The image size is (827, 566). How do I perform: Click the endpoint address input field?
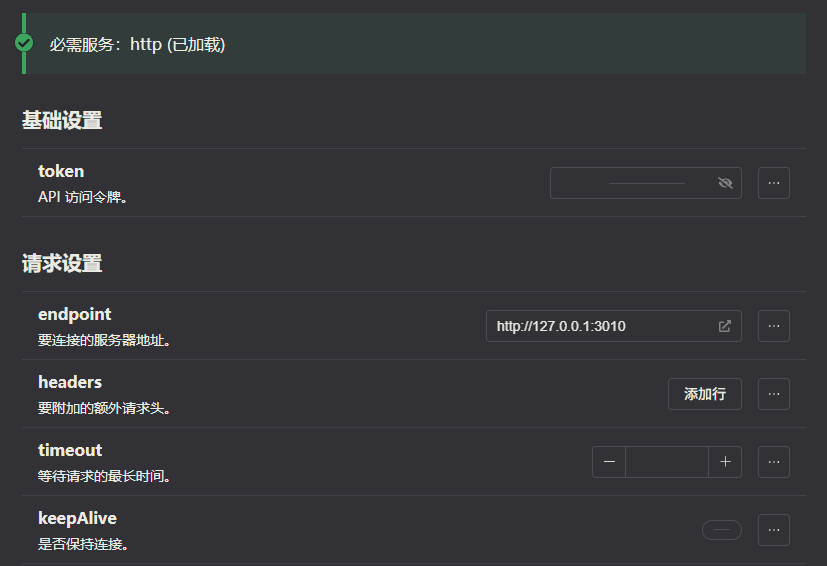pos(600,326)
